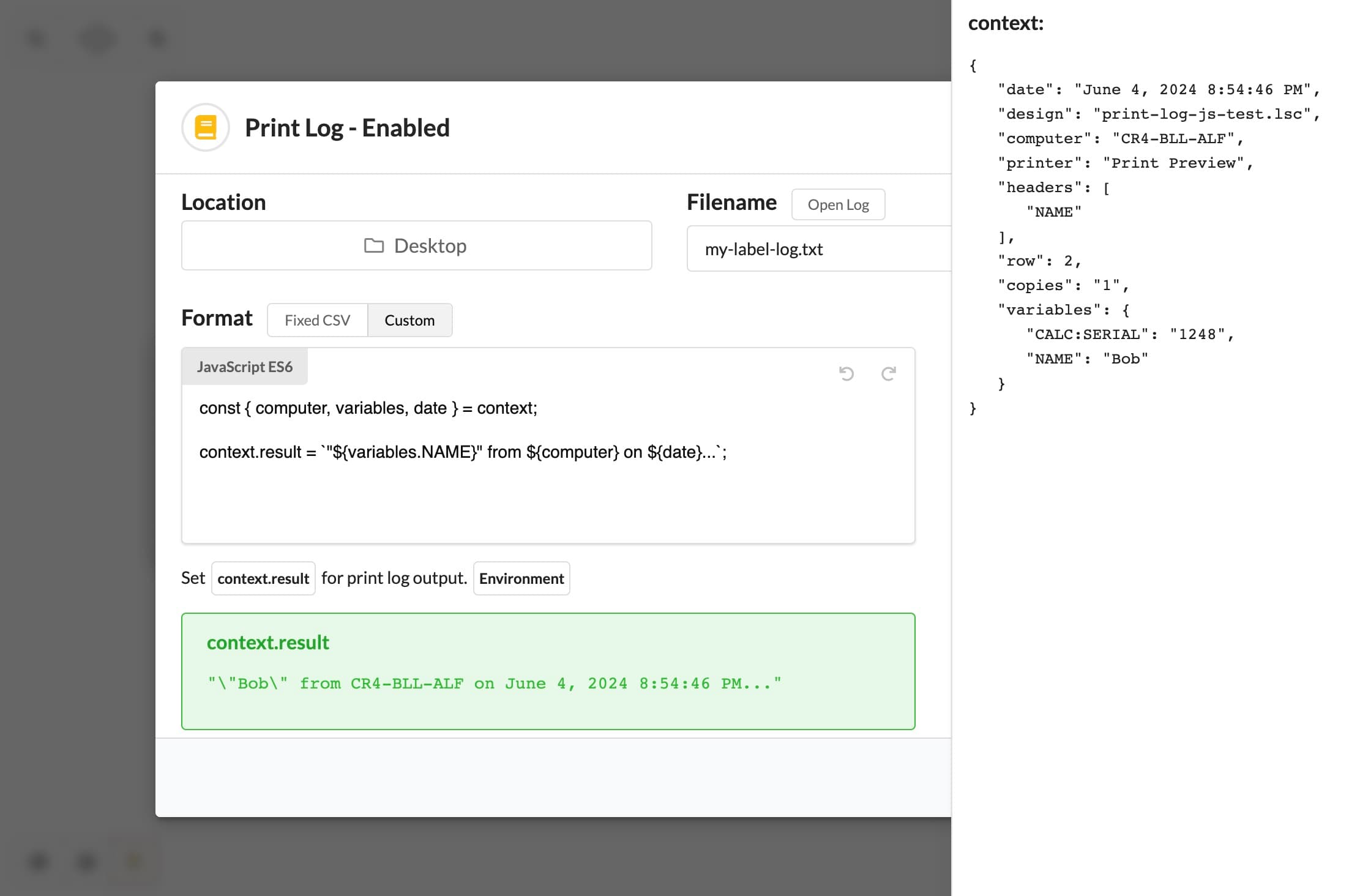
Task: Click the "printer" line in context JSON
Action: click(x=1126, y=163)
